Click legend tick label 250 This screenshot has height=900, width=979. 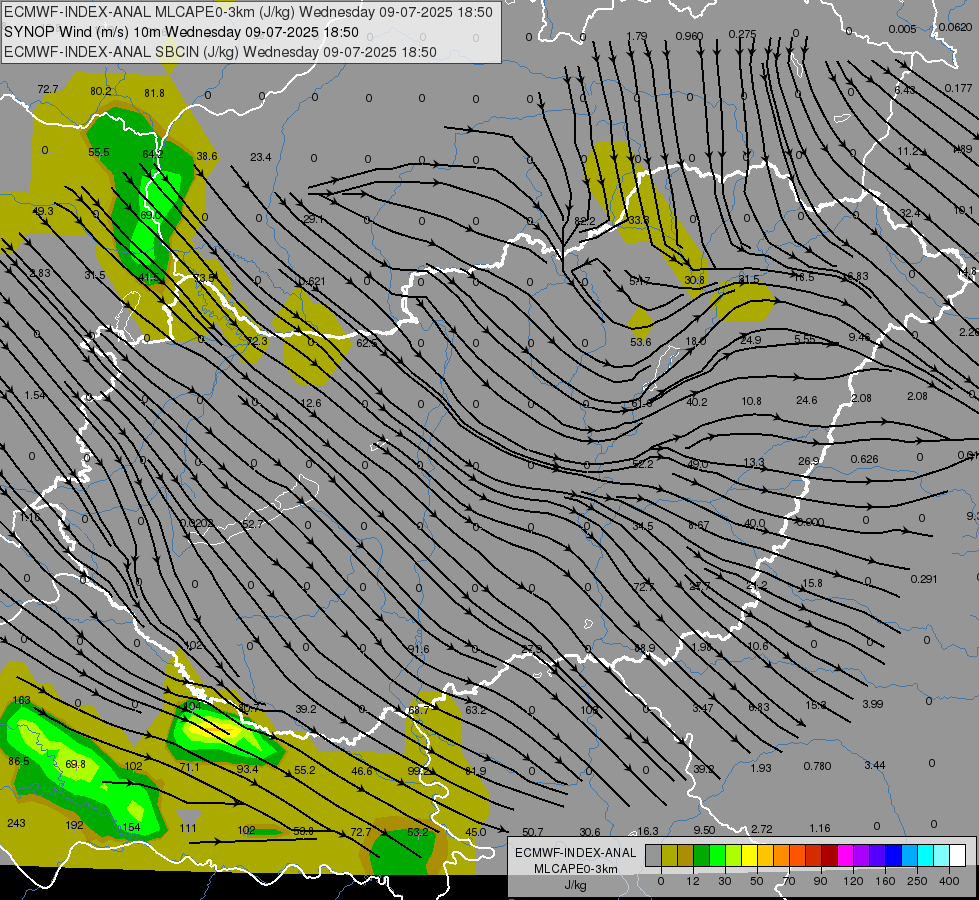click(917, 881)
